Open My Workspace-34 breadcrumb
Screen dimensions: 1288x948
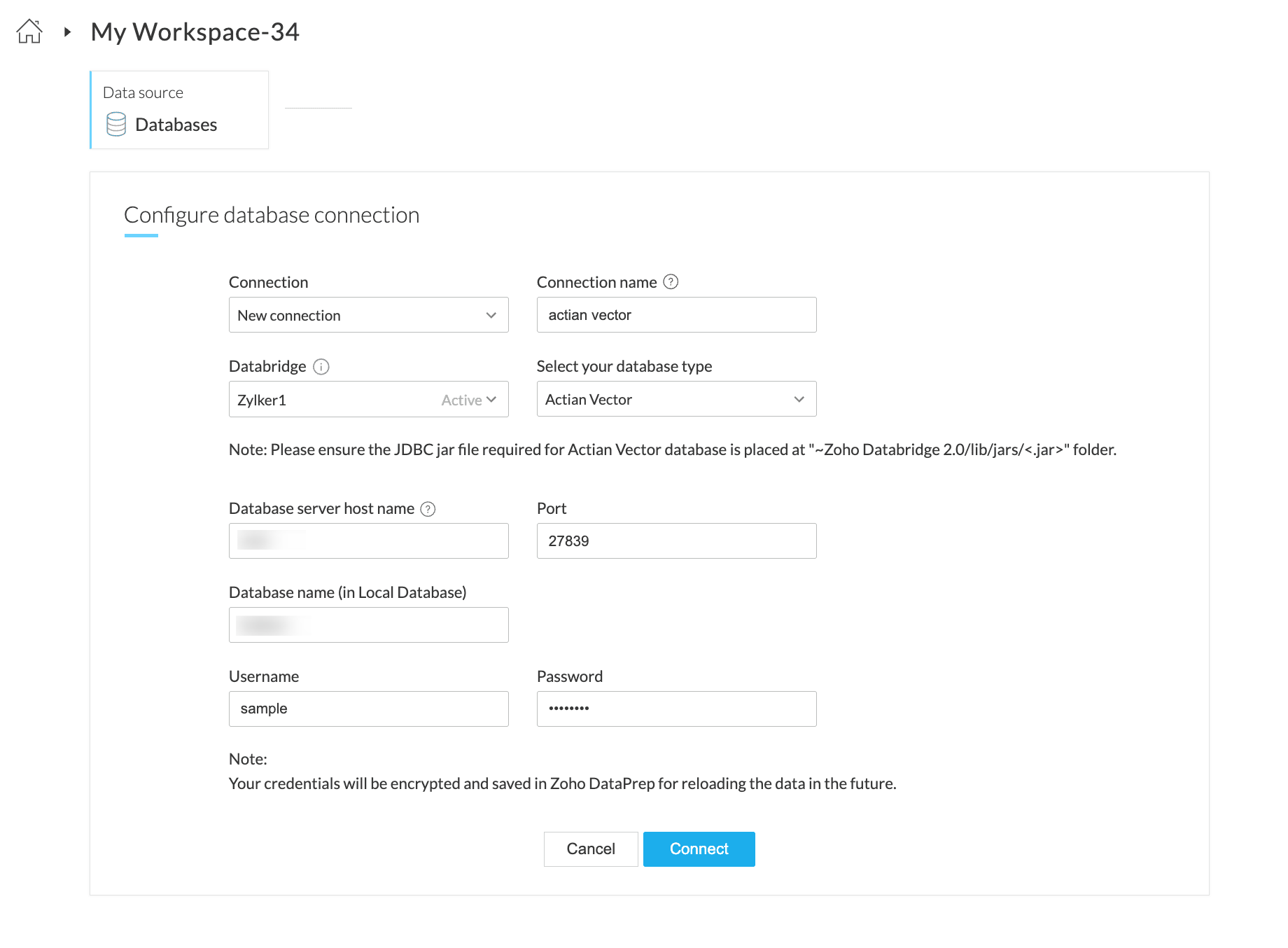tap(195, 32)
